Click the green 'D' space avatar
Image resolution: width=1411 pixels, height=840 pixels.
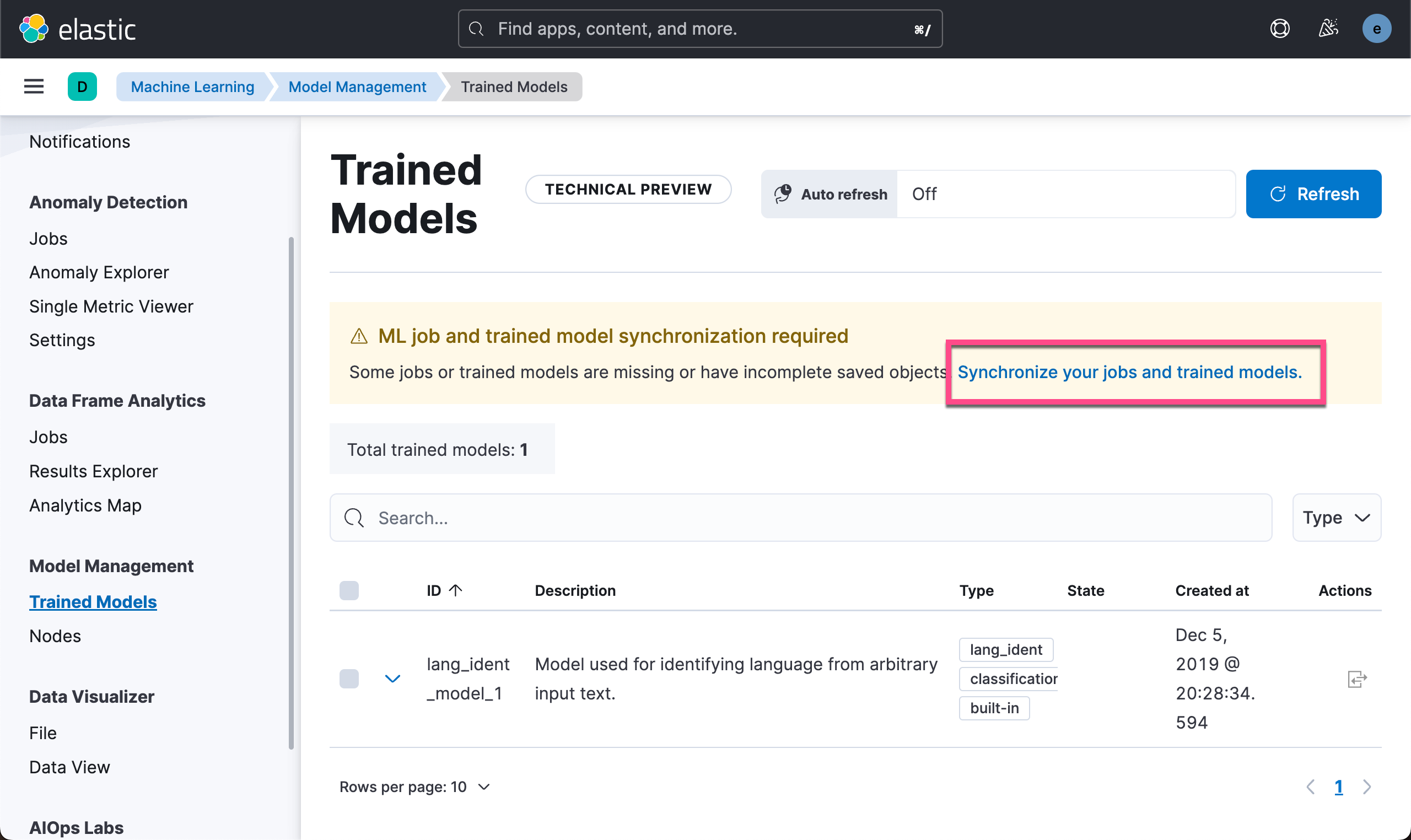[x=82, y=87]
